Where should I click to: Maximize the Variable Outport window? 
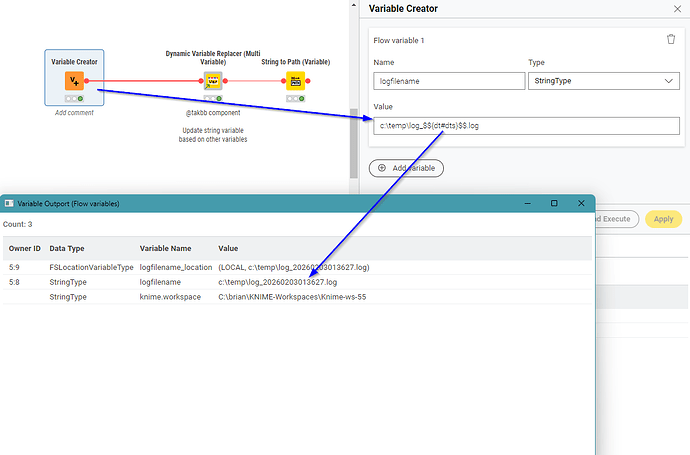554,203
